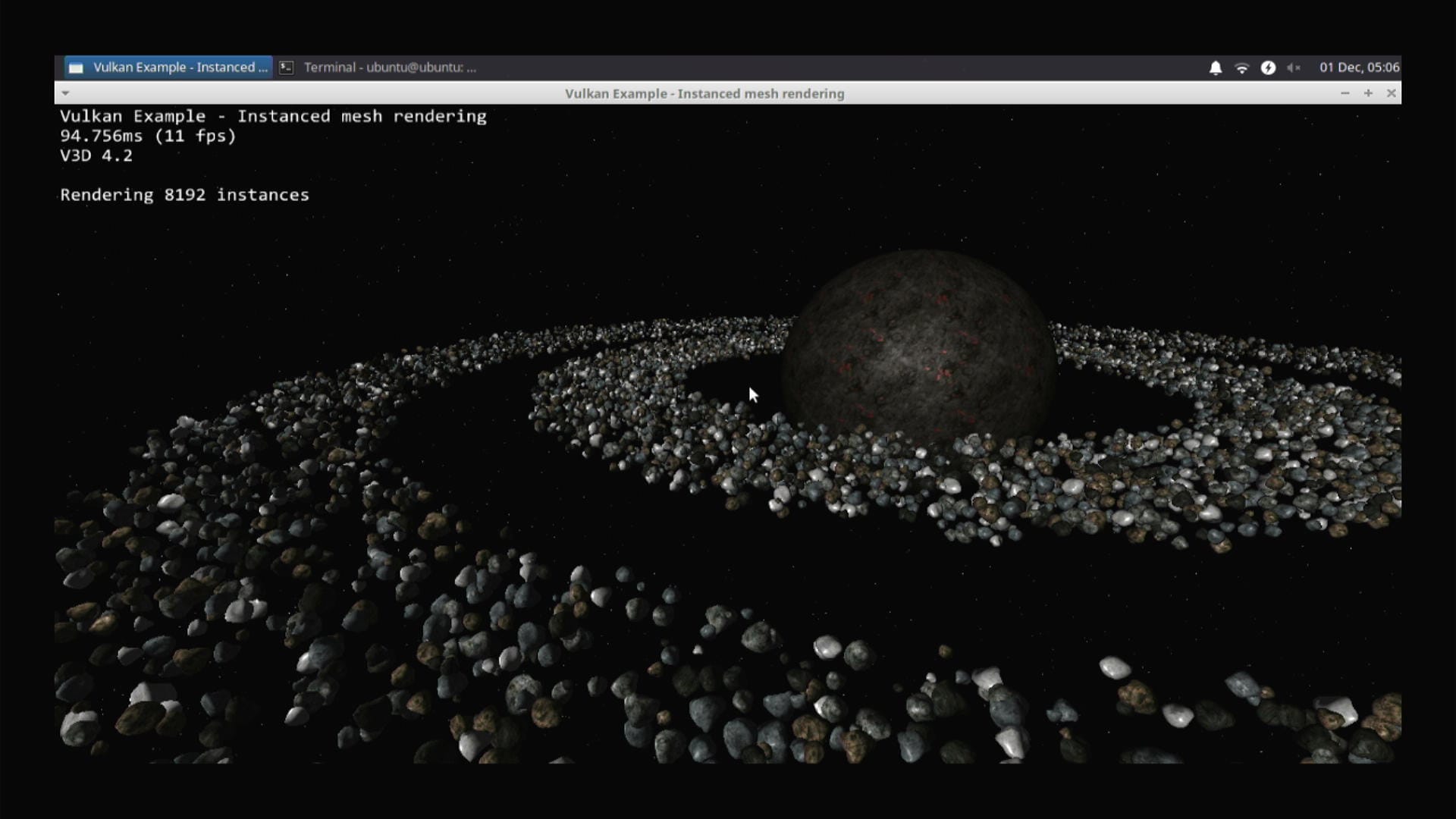The image size is (1456, 819).
Task: Click the 01 Dec, 05:06 clock
Action: click(x=1359, y=67)
